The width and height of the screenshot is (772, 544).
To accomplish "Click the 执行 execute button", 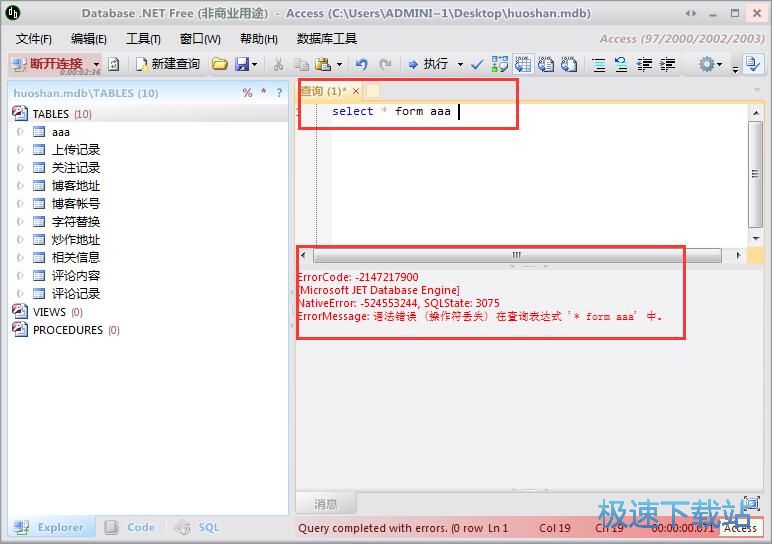I will [428, 64].
